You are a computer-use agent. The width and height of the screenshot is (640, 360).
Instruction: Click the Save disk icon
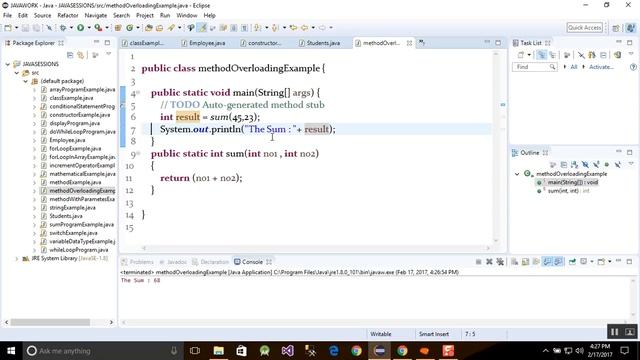[25, 28]
